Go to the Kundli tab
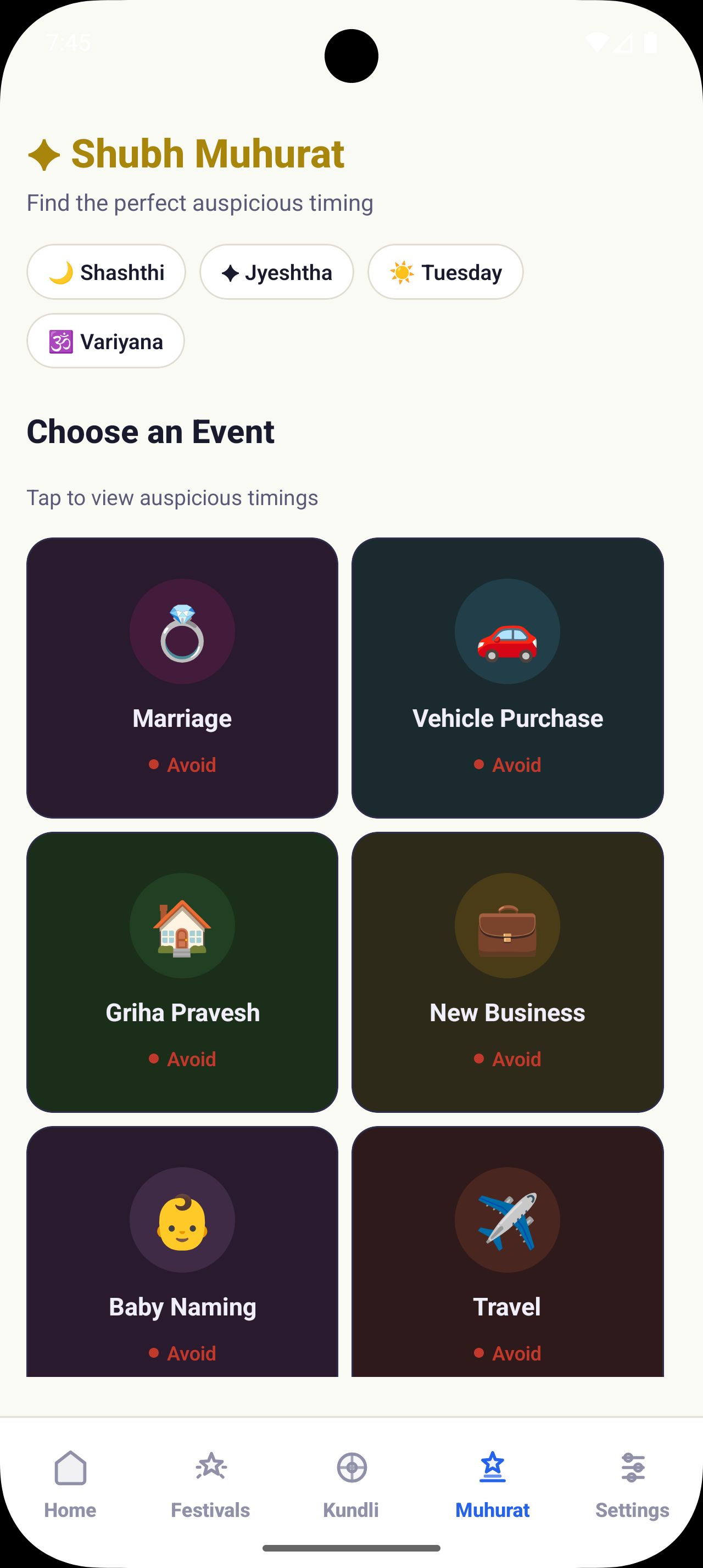This screenshot has width=703, height=1568. click(x=351, y=1483)
